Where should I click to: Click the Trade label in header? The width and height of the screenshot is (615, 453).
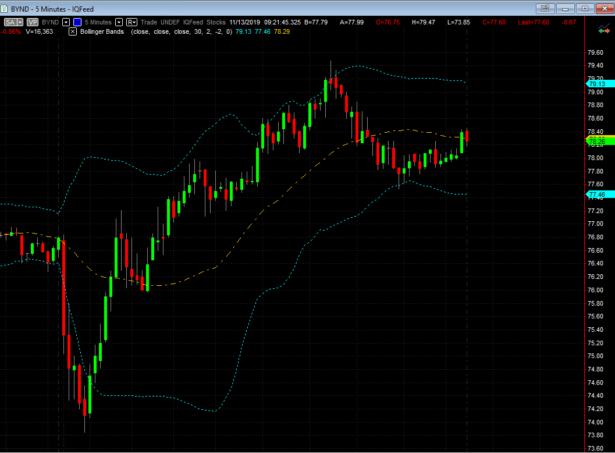coord(150,20)
